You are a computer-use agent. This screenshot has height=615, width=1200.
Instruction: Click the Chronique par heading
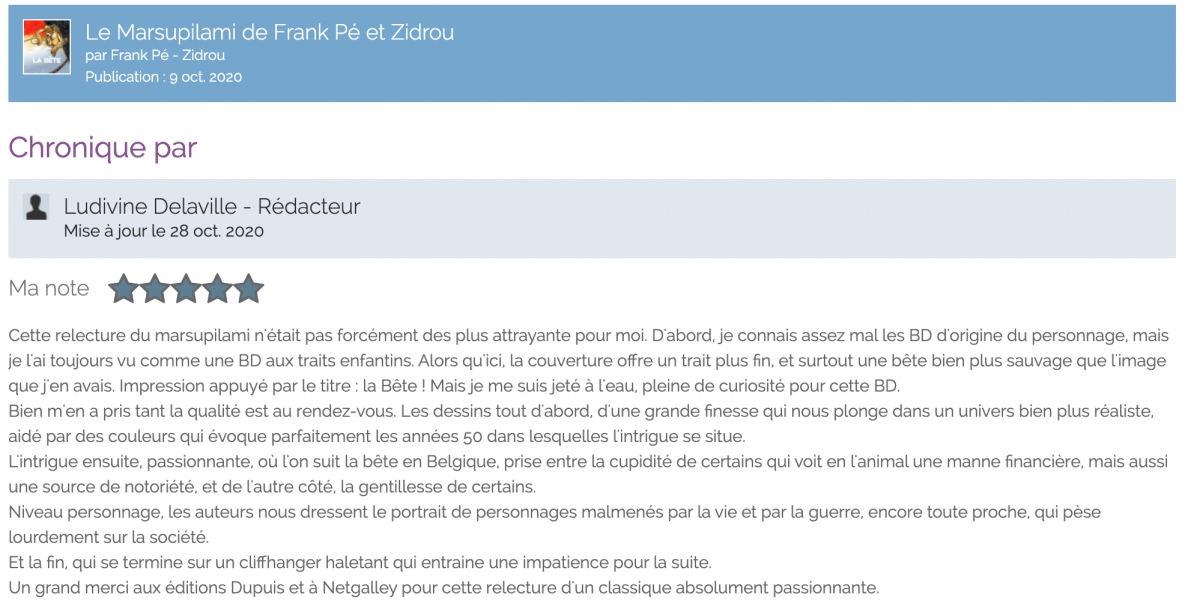point(103,147)
